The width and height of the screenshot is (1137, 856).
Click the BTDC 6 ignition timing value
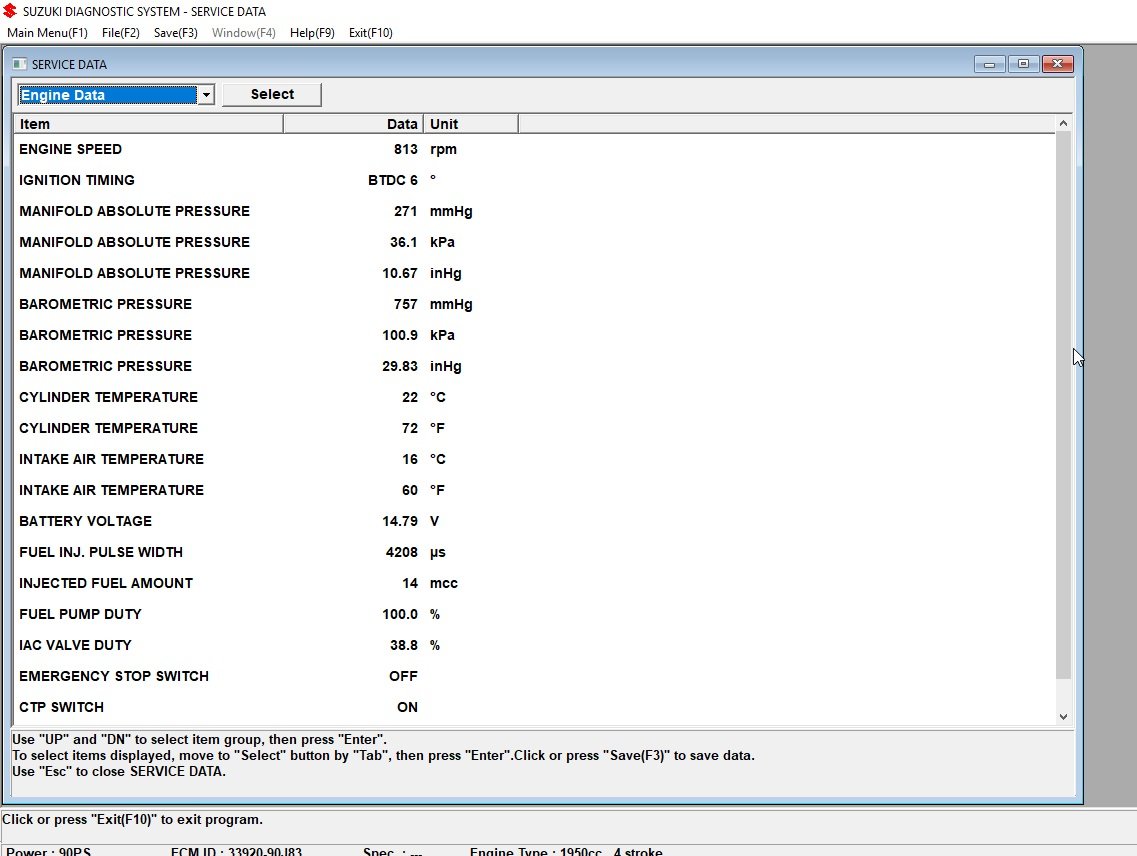click(392, 180)
